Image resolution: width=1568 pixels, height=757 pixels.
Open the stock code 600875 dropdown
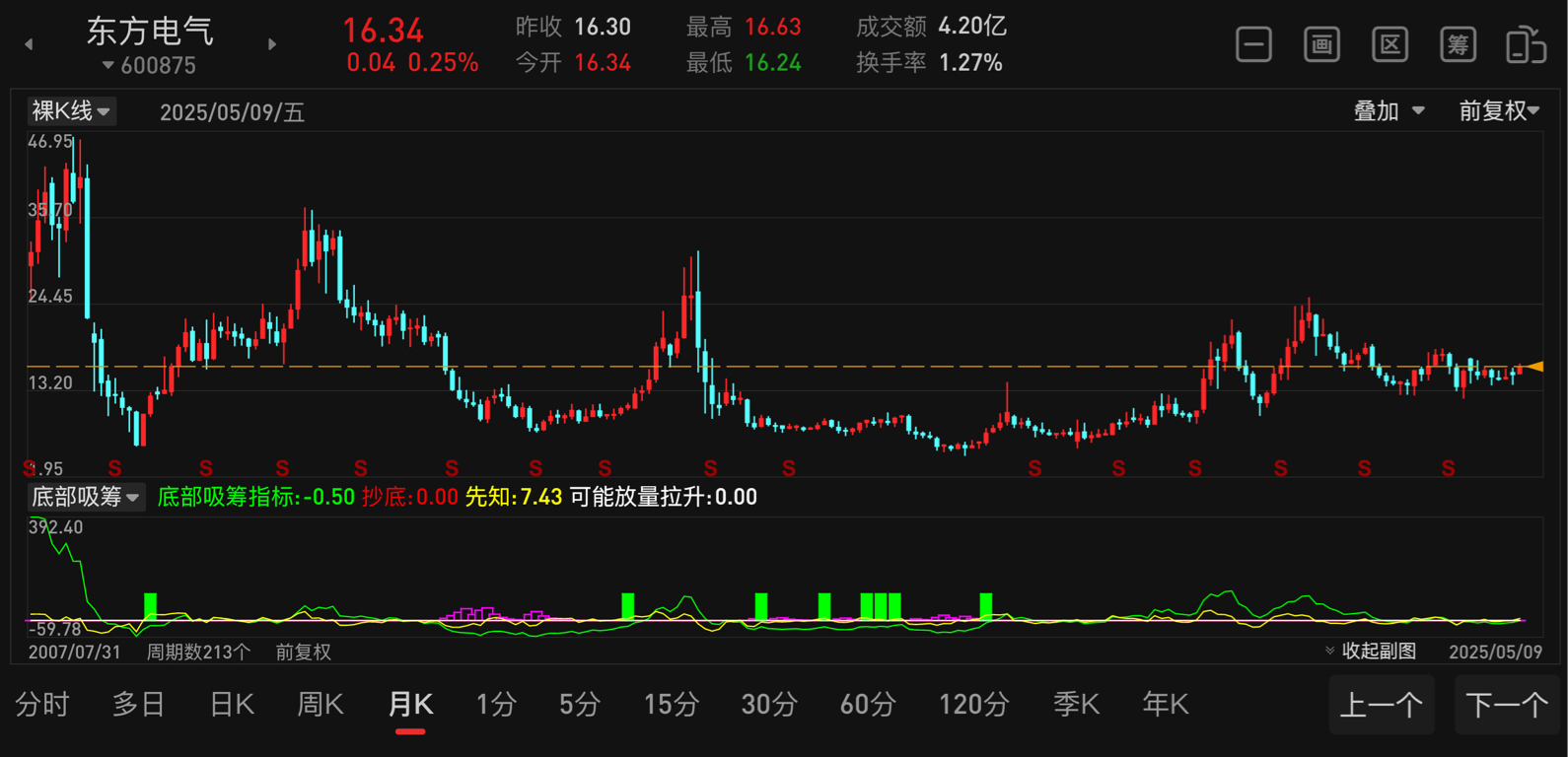[149, 65]
